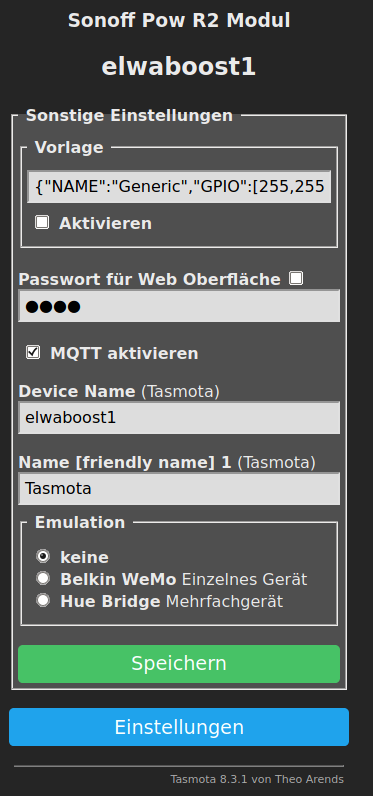Click the Hue Bridge Mehrfachgerät label text

pos(172,602)
